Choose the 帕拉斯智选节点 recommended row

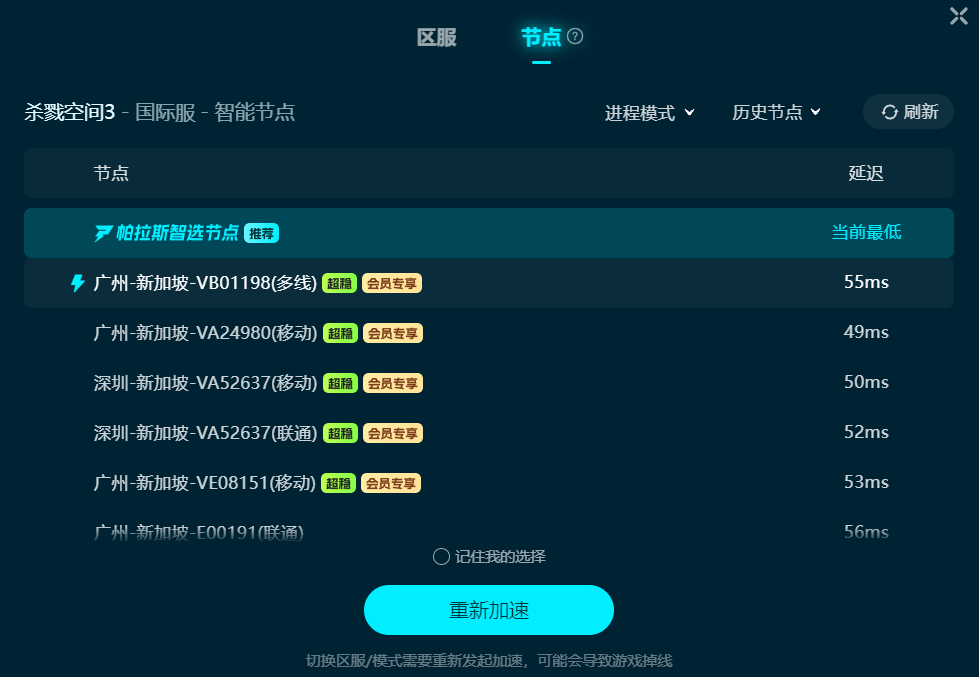pyautogui.click(x=489, y=233)
